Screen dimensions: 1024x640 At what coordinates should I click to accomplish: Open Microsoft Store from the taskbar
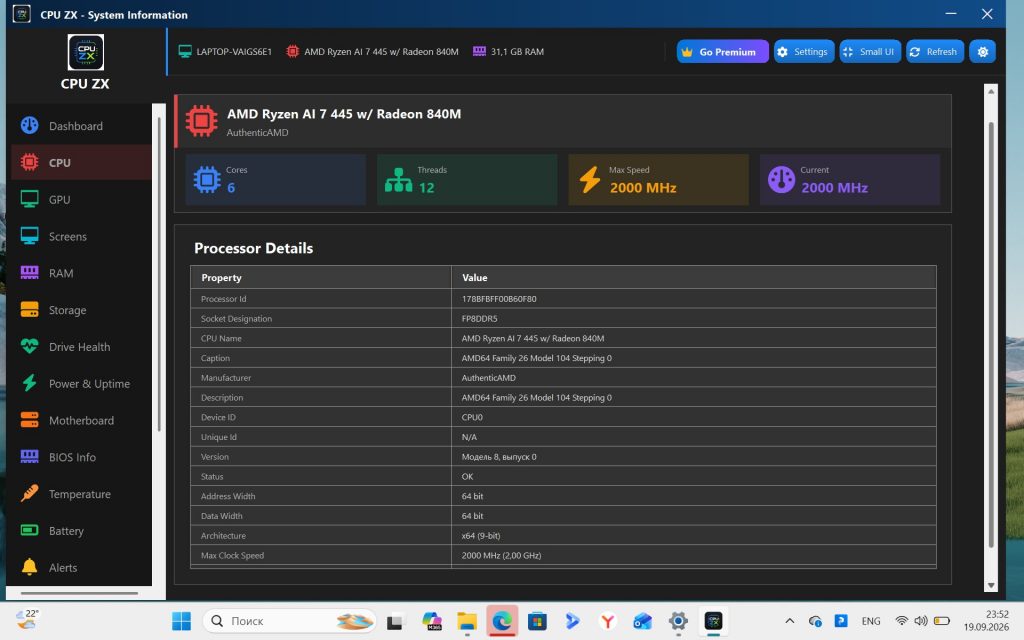537,621
